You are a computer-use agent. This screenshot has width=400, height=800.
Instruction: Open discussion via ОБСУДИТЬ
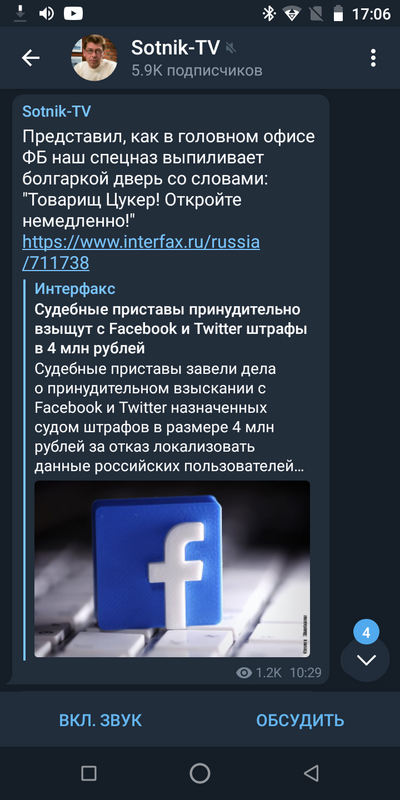pos(300,720)
